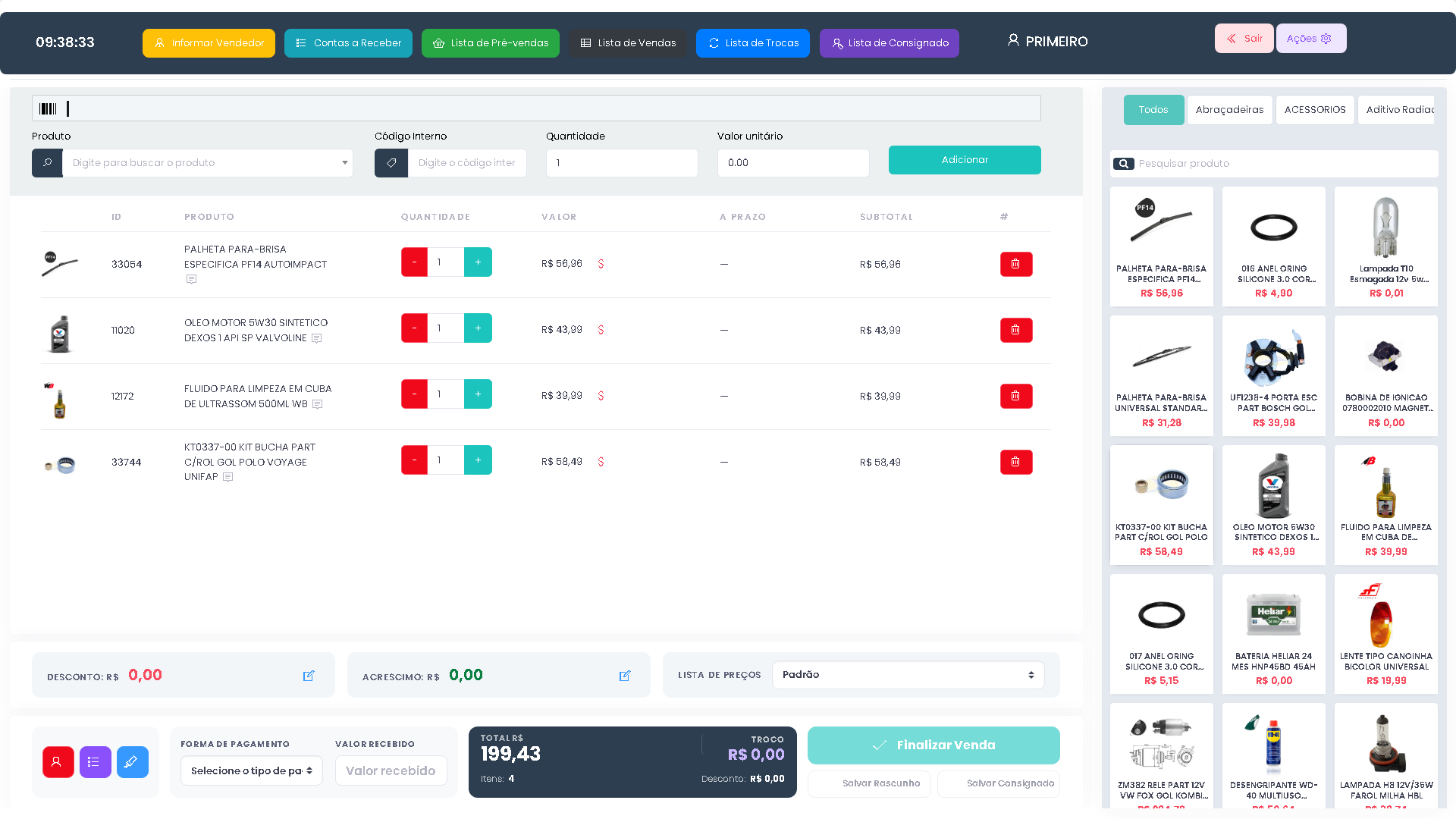Remove KT0337-00 KIT BUCHA with trash icon
The width and height of the screenshot is (1456, 819).
1016,462
